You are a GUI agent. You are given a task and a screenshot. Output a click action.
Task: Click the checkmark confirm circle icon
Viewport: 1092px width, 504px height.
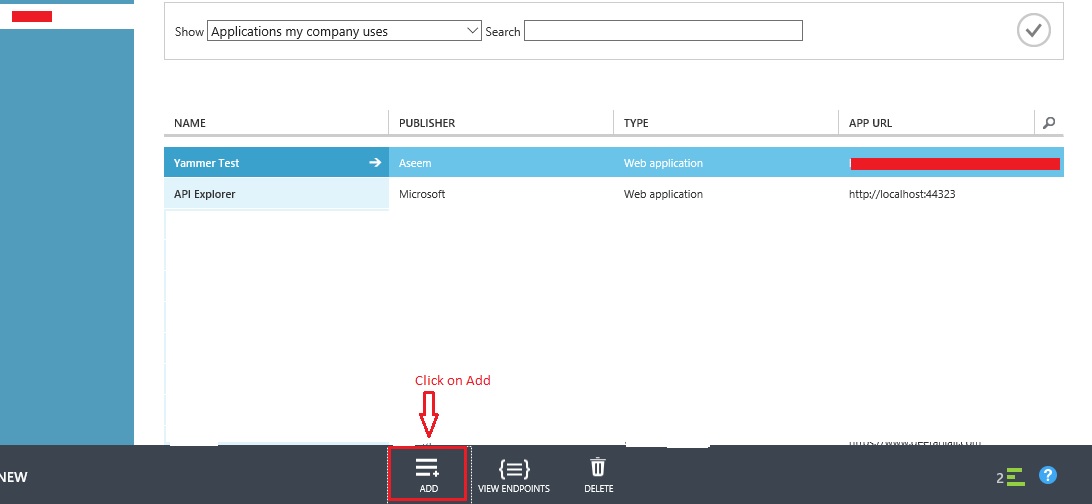1034,30
